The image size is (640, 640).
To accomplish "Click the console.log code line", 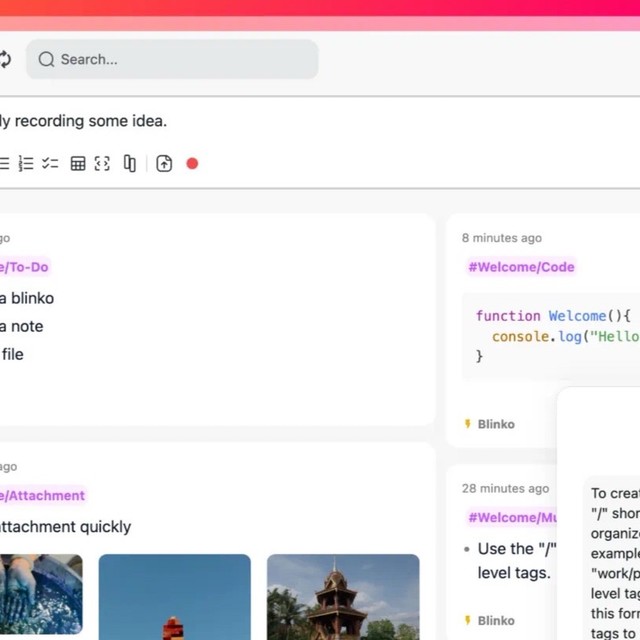I will point(566,336).
